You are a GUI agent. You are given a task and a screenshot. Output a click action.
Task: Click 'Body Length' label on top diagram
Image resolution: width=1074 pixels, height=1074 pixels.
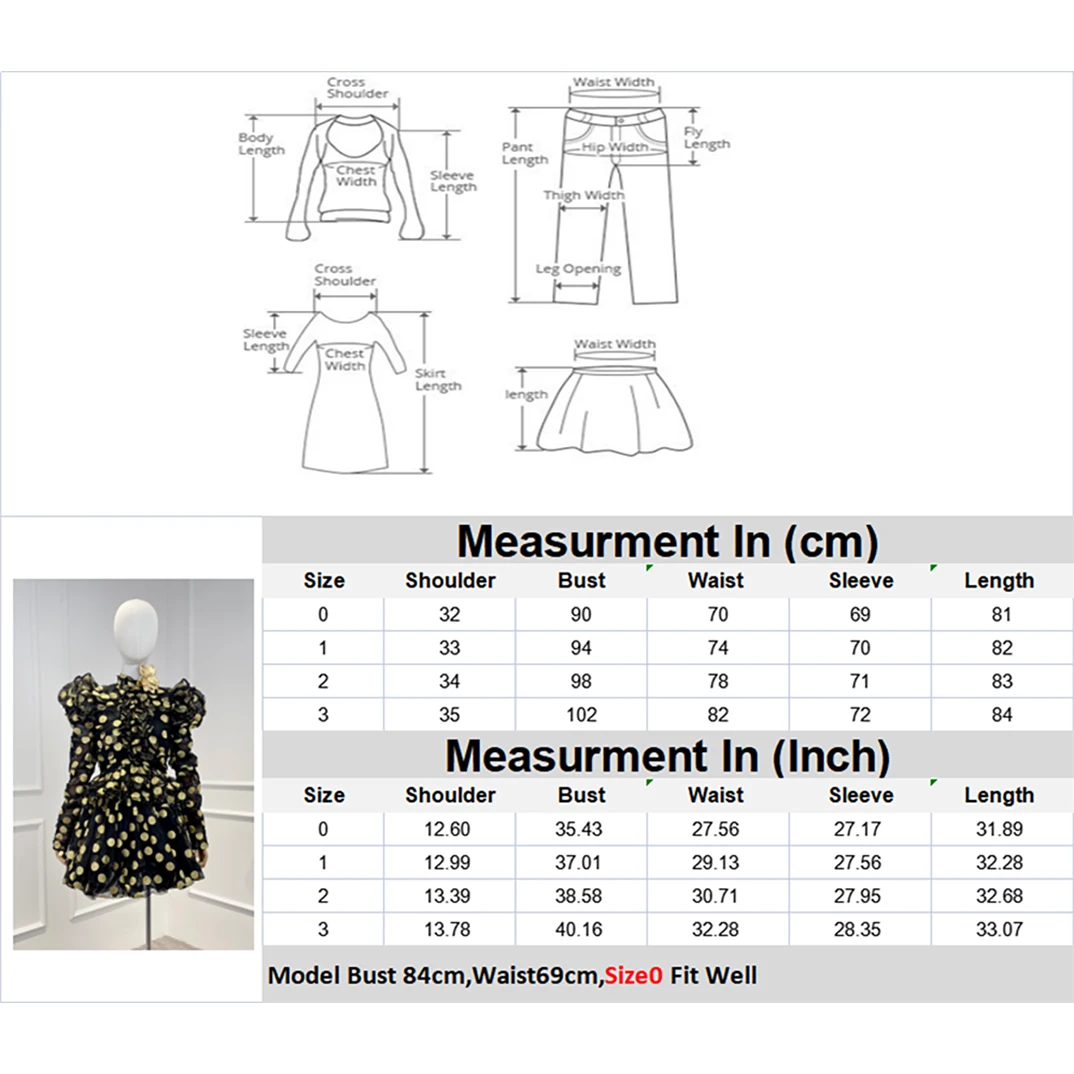261,144
